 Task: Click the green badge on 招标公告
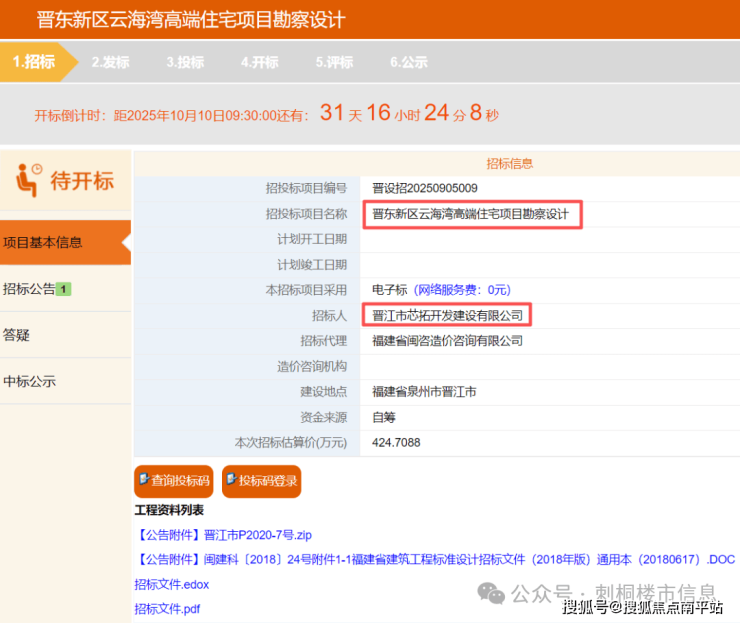(62, 289)
